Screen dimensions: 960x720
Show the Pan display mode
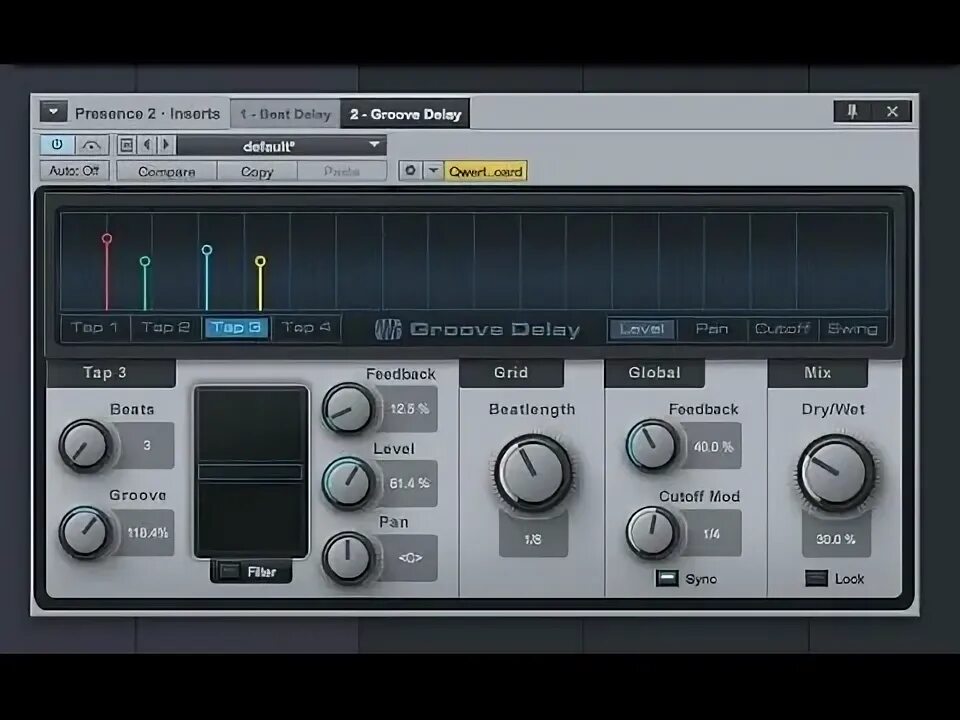(712, 329)
